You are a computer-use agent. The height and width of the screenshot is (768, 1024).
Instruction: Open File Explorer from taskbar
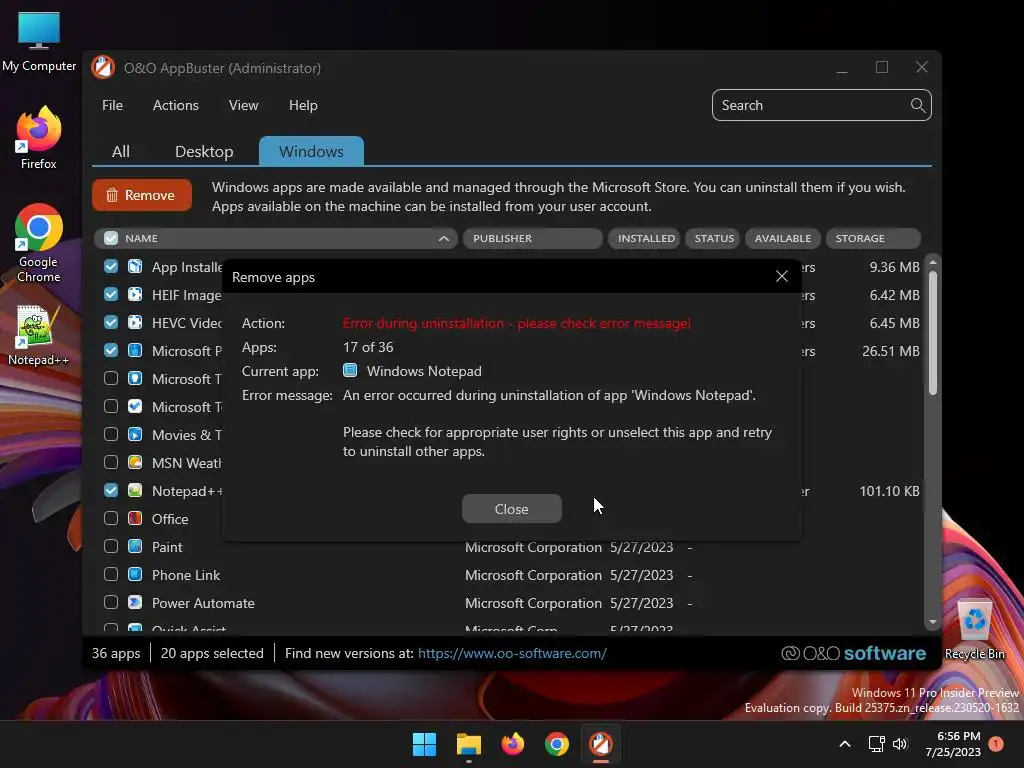[468, 744]
